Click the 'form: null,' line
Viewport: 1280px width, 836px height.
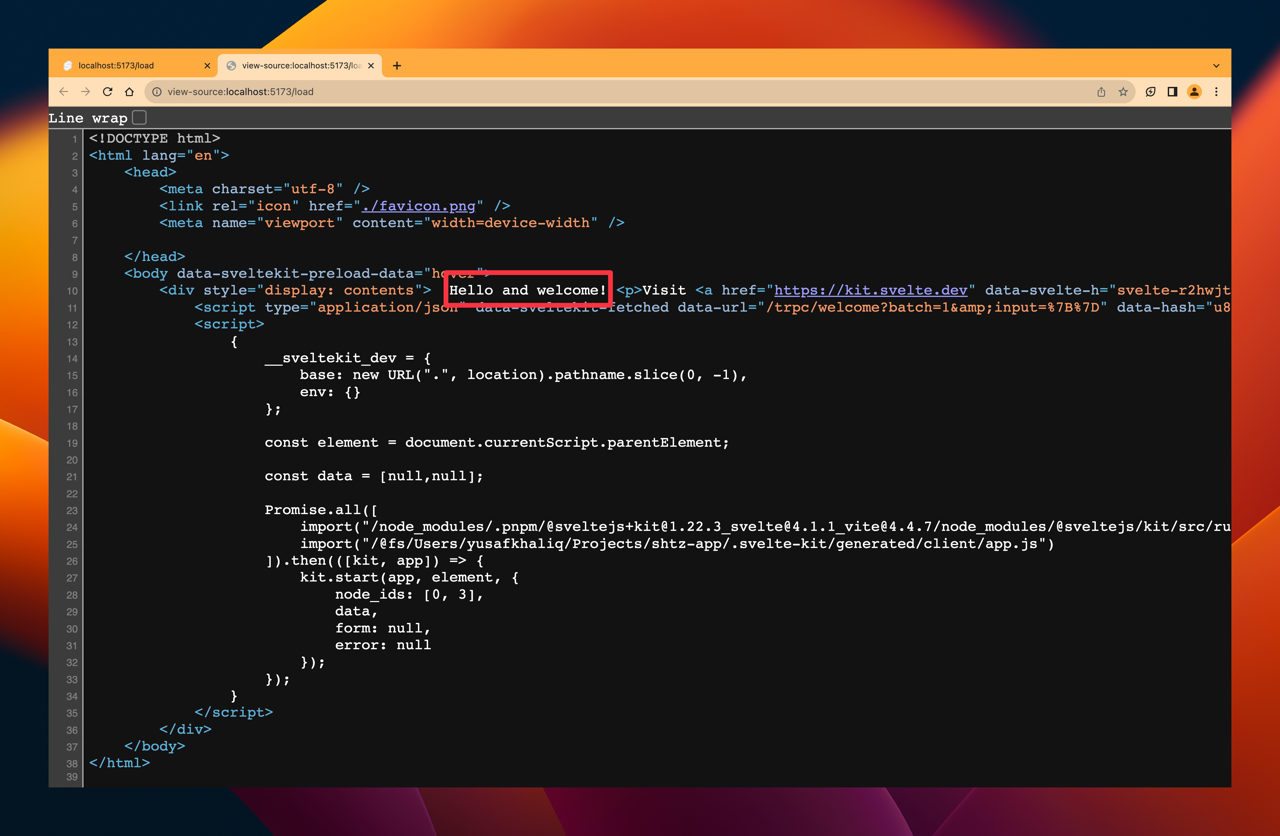[x=383, y=628]
